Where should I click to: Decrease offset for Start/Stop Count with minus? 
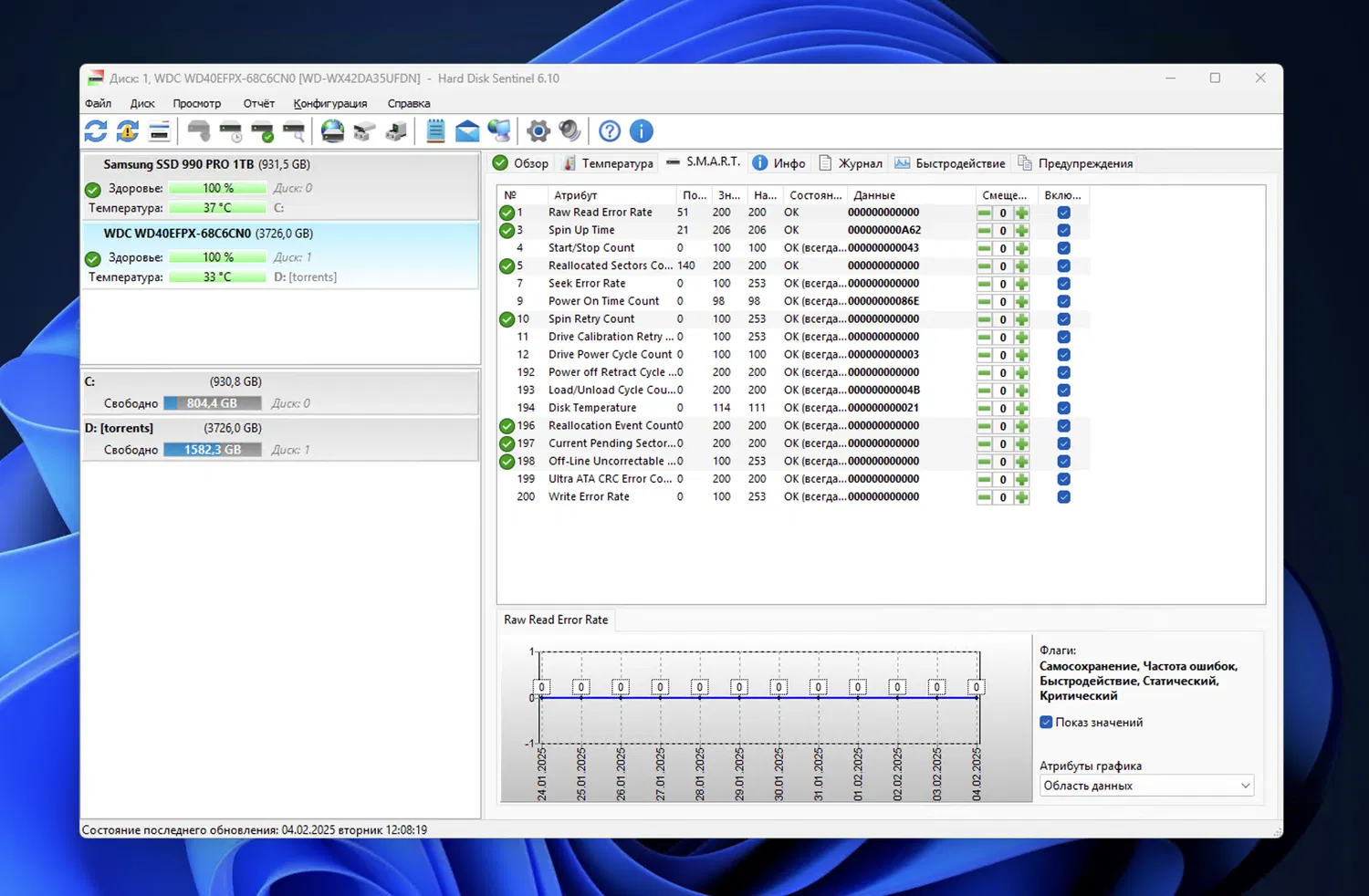click(984, 248)
